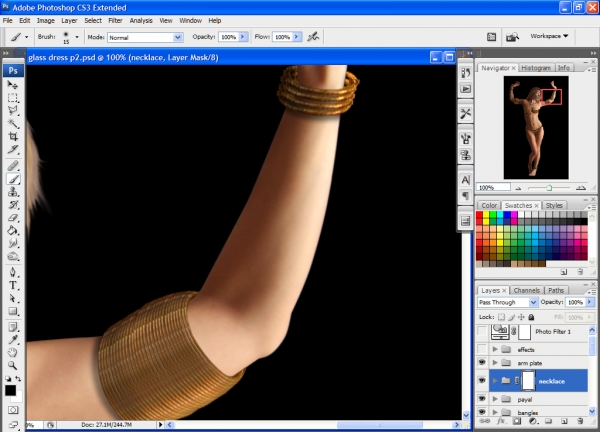Toggle lock all for layer

(x=531, y=317)
